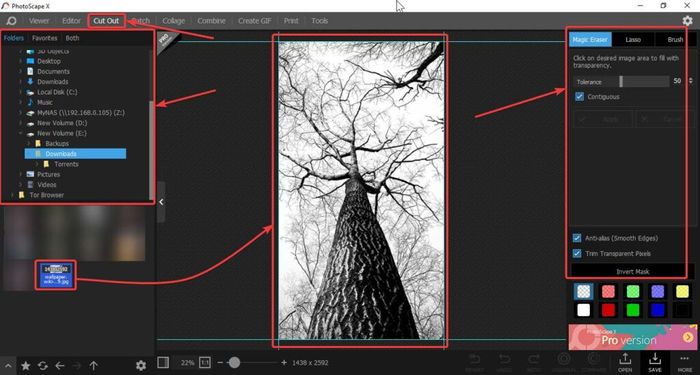Expand the Tor Browser folder node
Screen dimensions: 700x375
(x=12, y=195)
